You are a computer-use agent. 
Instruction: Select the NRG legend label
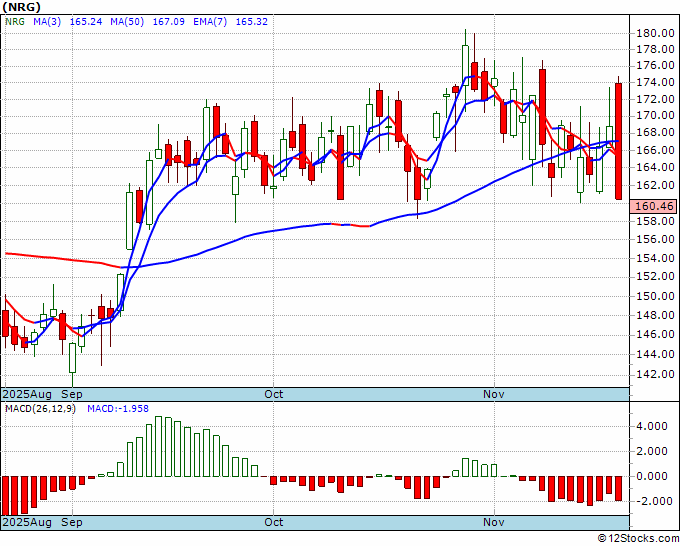tap(15, 21)
